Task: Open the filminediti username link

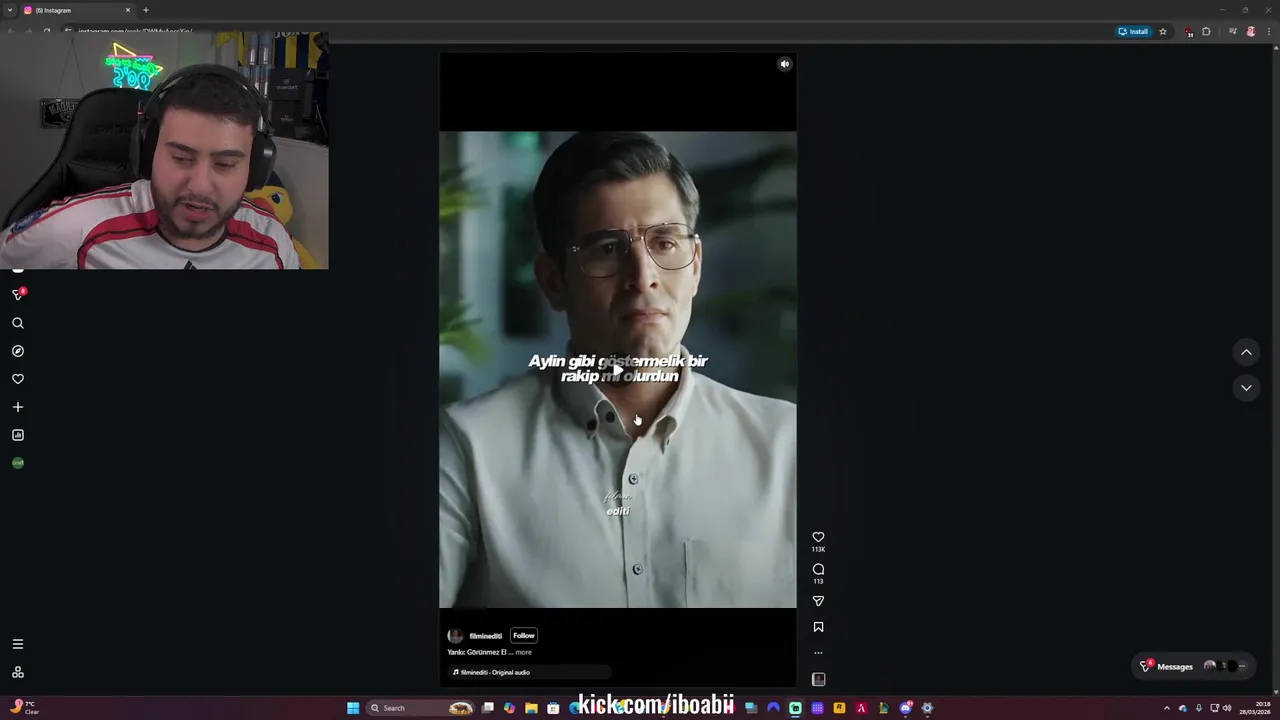Action: [x=485, y=636]
